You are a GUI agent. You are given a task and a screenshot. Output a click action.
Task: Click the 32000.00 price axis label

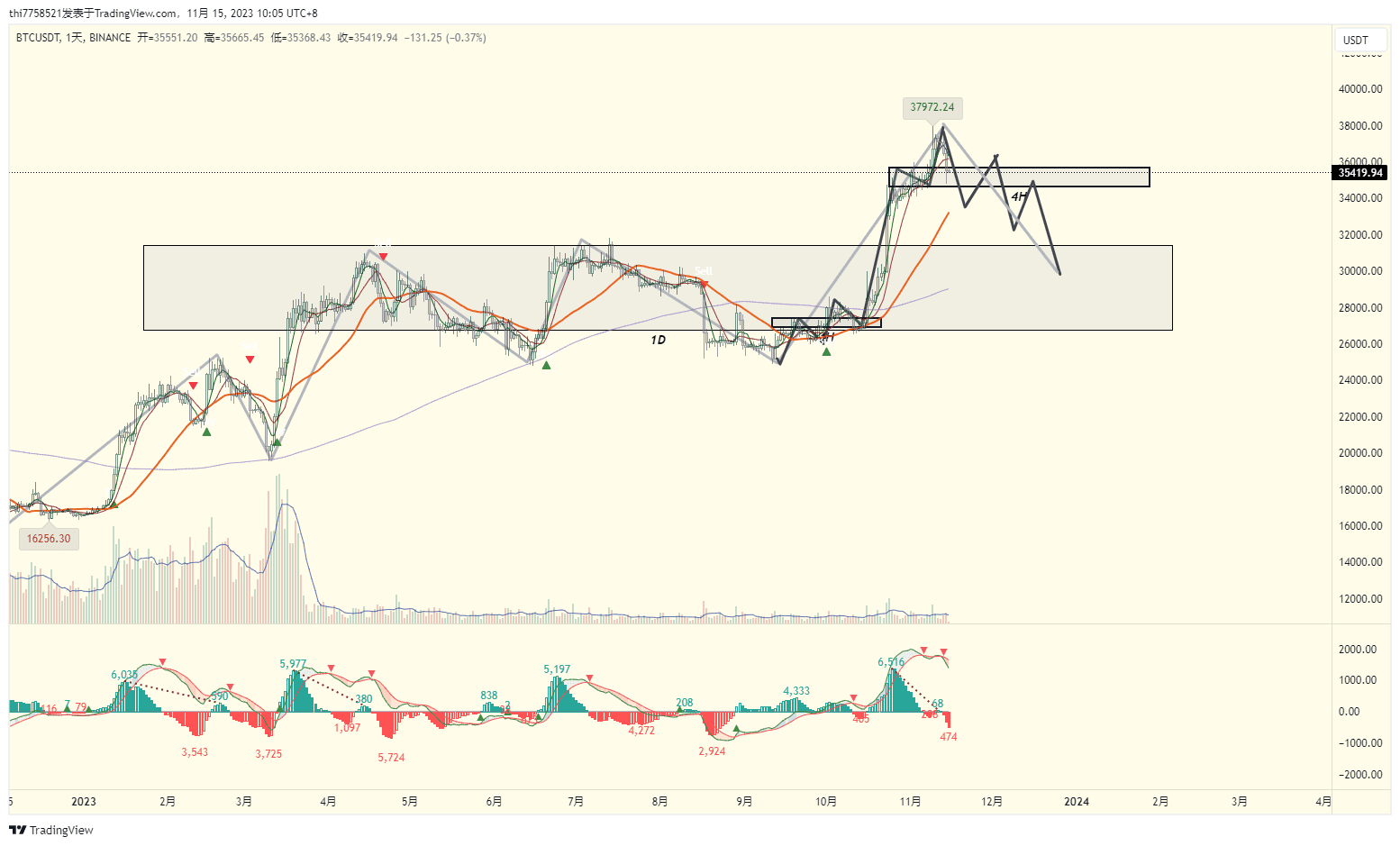pos(1360,235)
